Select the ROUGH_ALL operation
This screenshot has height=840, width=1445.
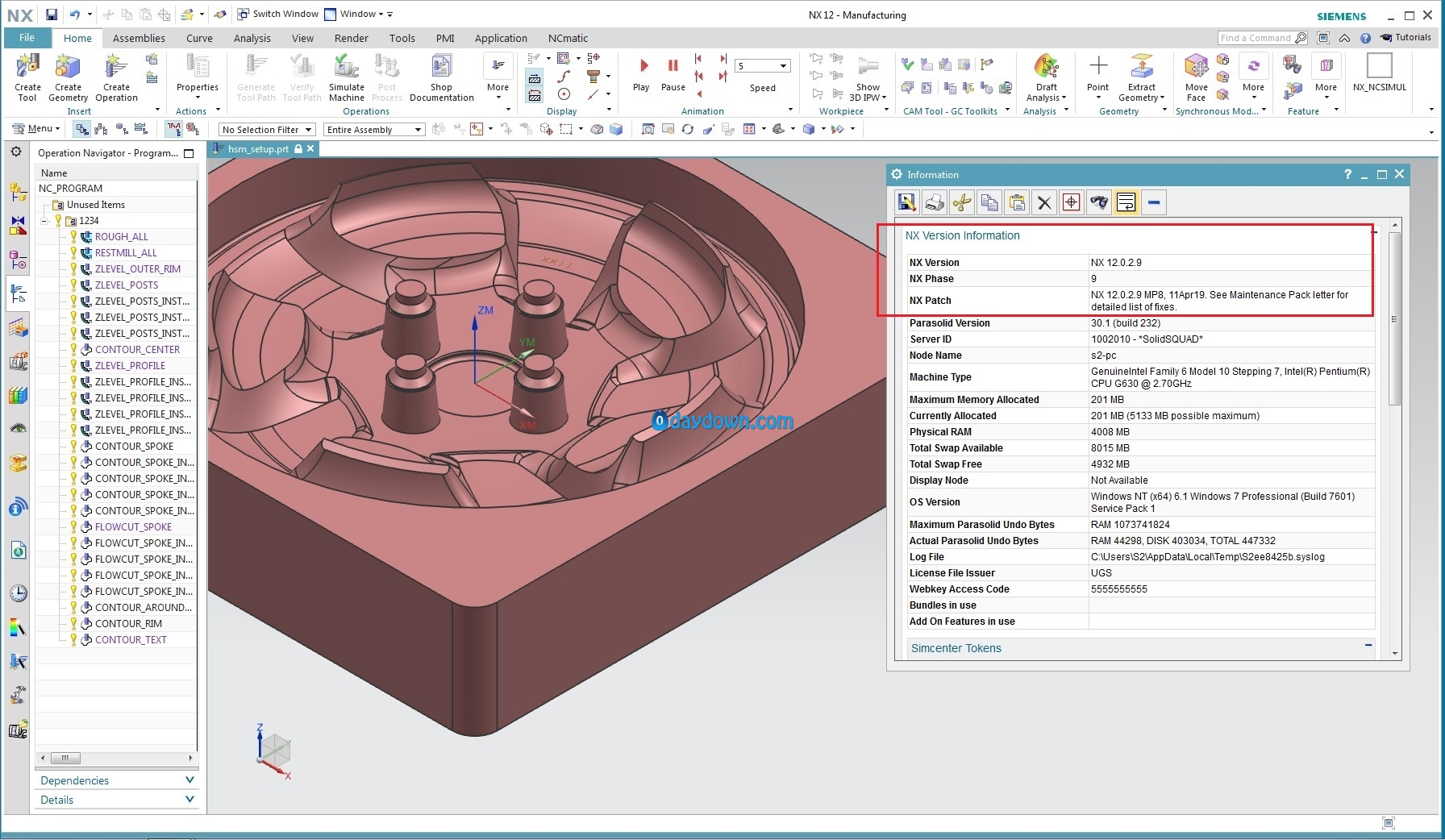point(121,237)
